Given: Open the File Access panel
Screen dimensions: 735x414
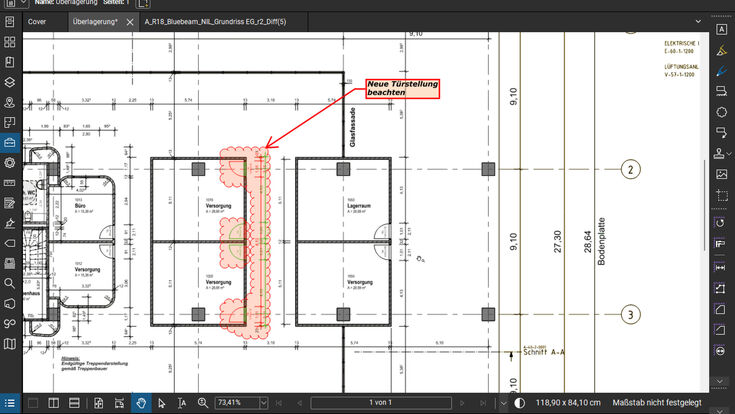Looking at the screenshot, I should click(10, 22).
